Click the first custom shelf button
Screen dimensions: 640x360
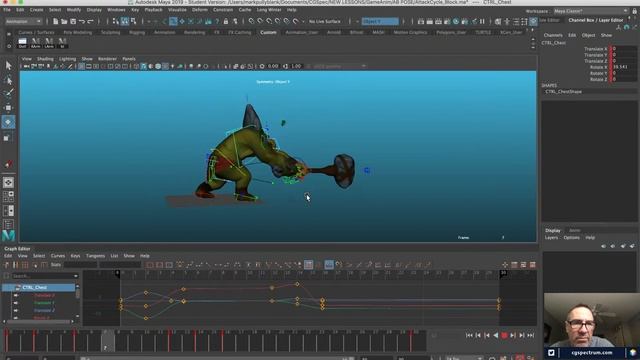tap(22, 42)
